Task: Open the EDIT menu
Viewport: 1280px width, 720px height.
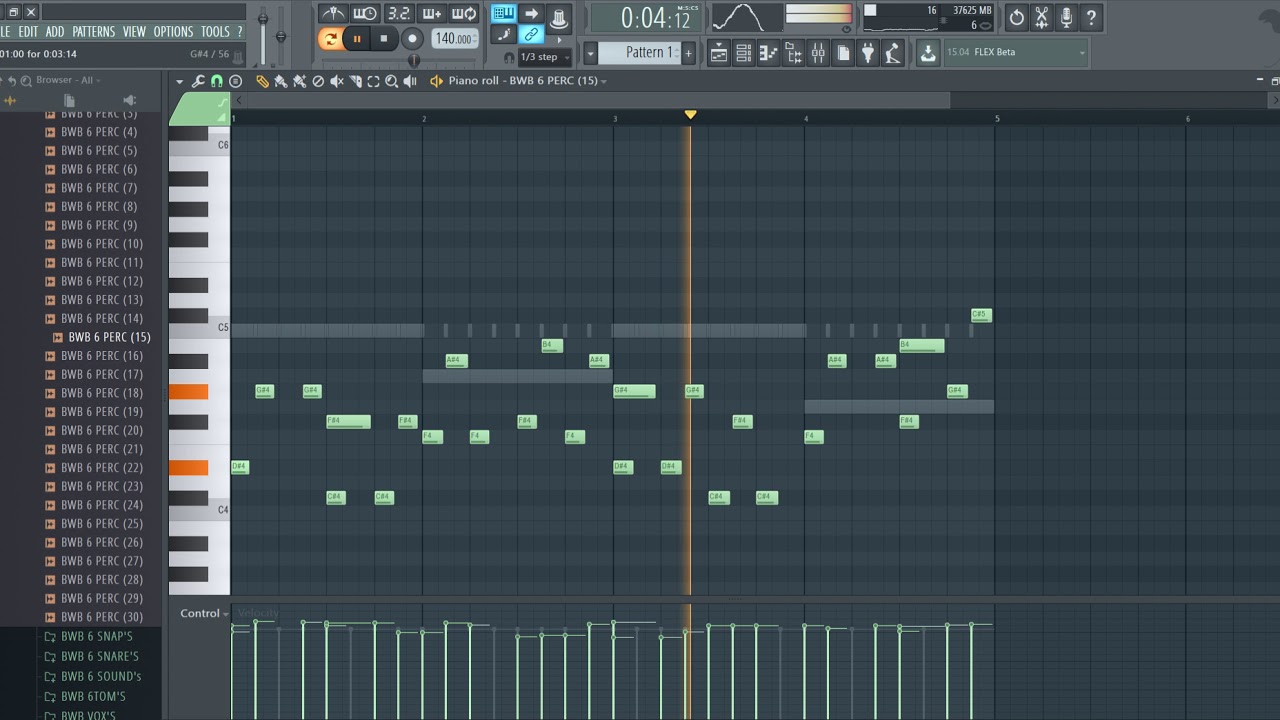Action: (x=28, y=32)
